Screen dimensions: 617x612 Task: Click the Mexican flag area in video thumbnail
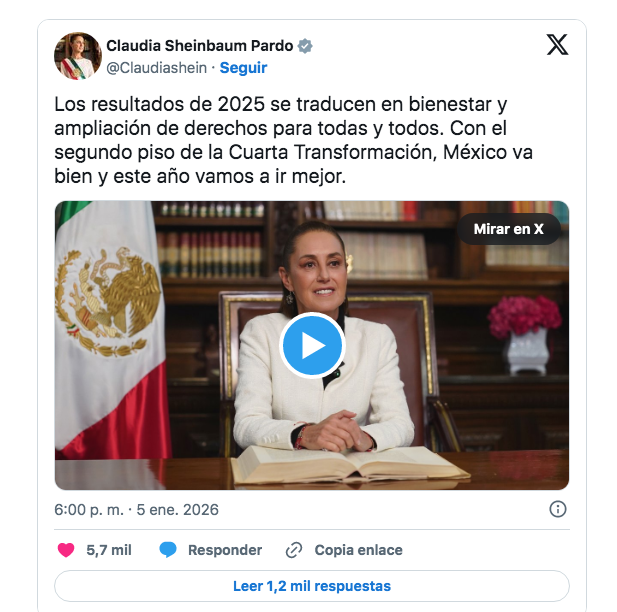click(110, 327)
